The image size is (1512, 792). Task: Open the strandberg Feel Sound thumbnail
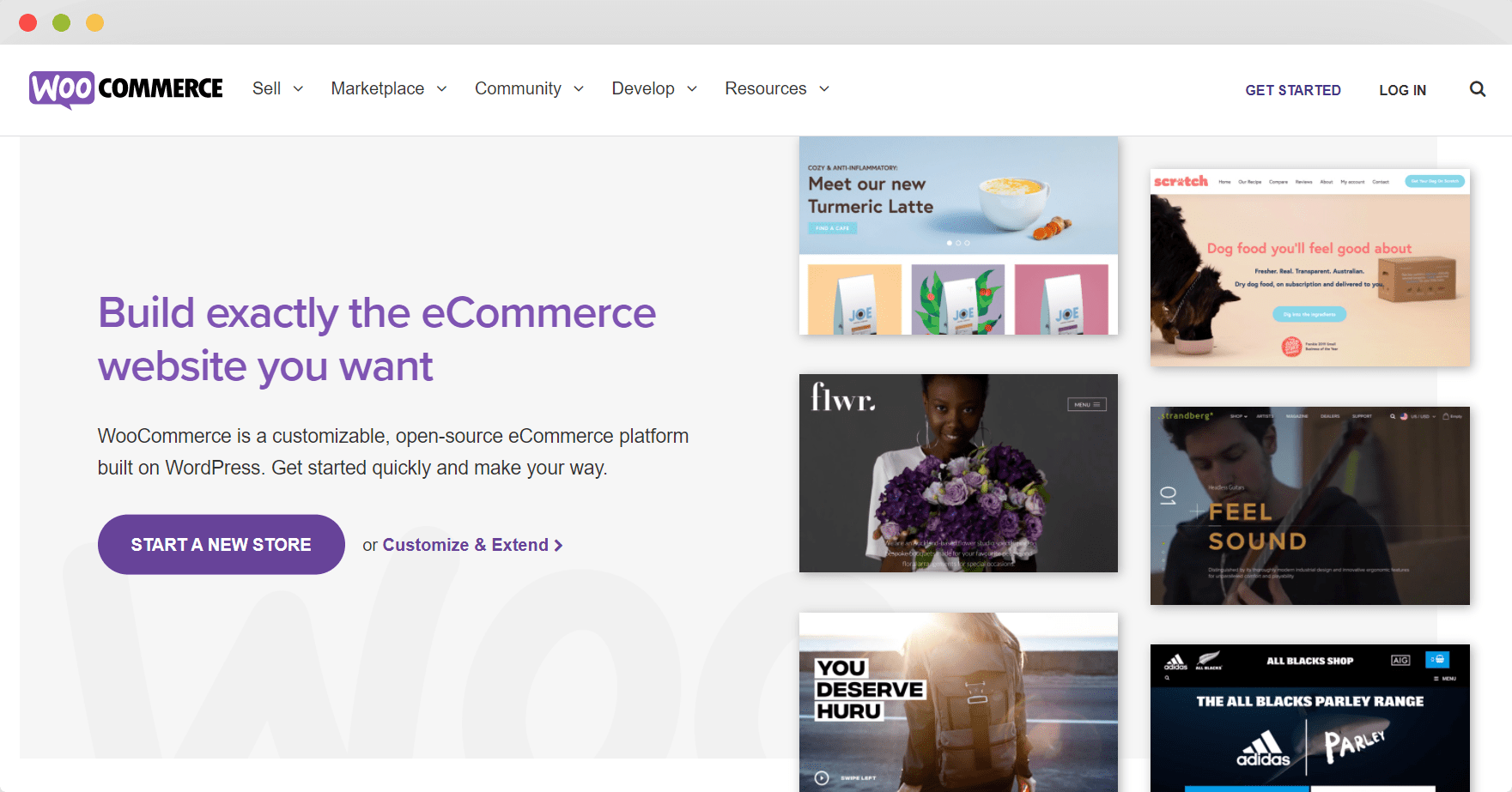click(x=1310, y=505)
